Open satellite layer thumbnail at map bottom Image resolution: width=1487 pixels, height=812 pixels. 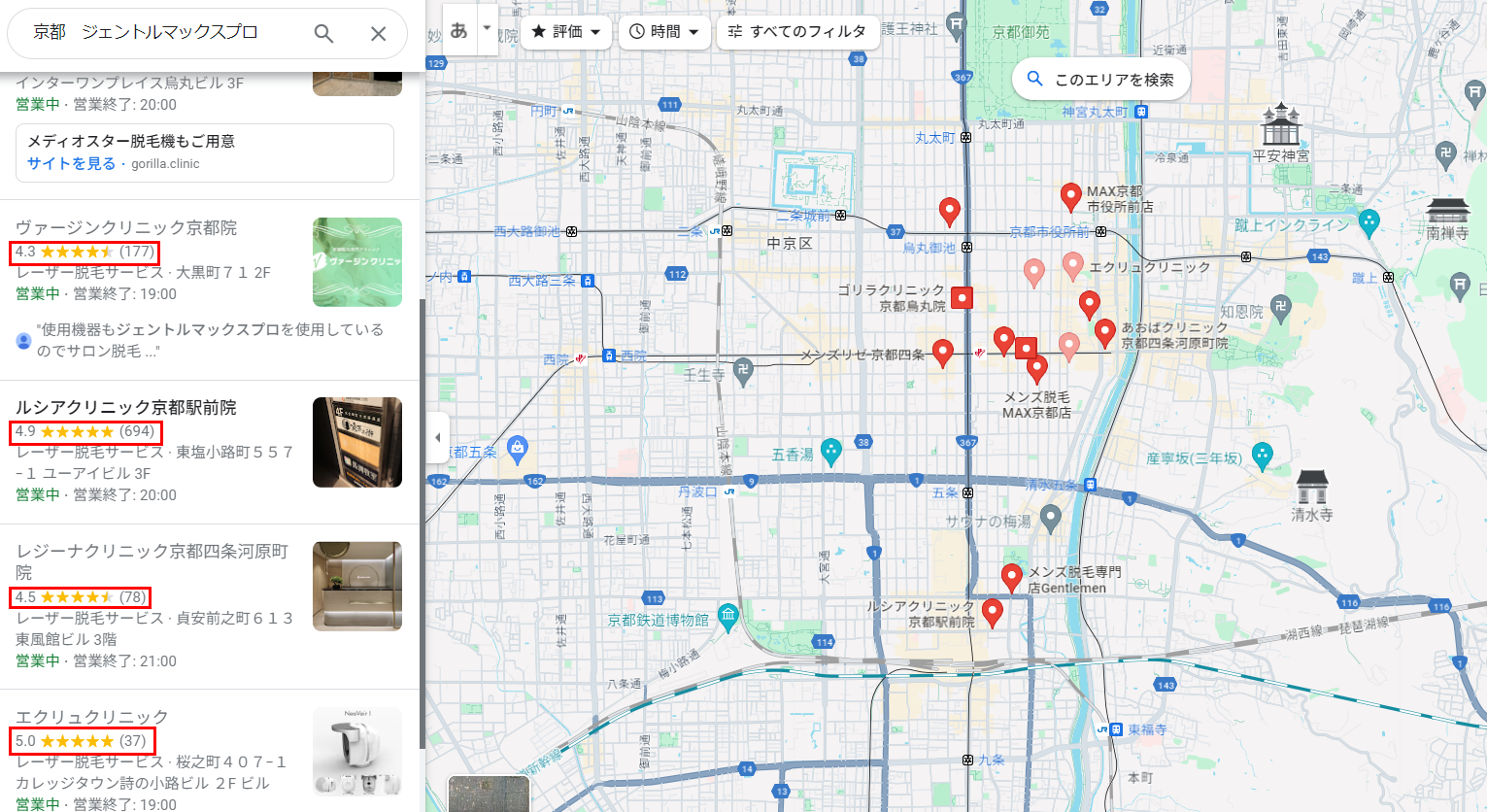pos(490,795)
